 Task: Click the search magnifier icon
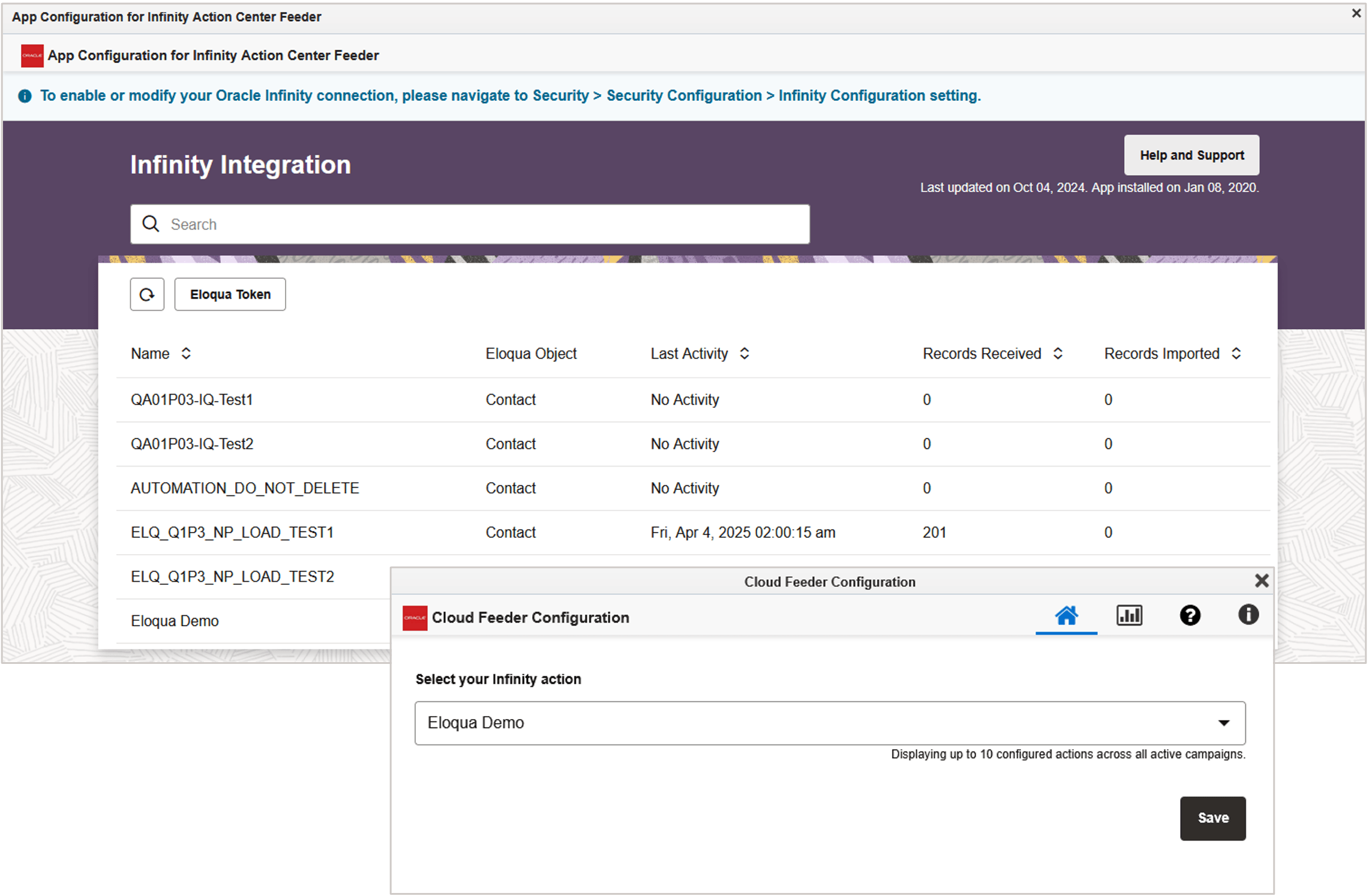point(151,224)
